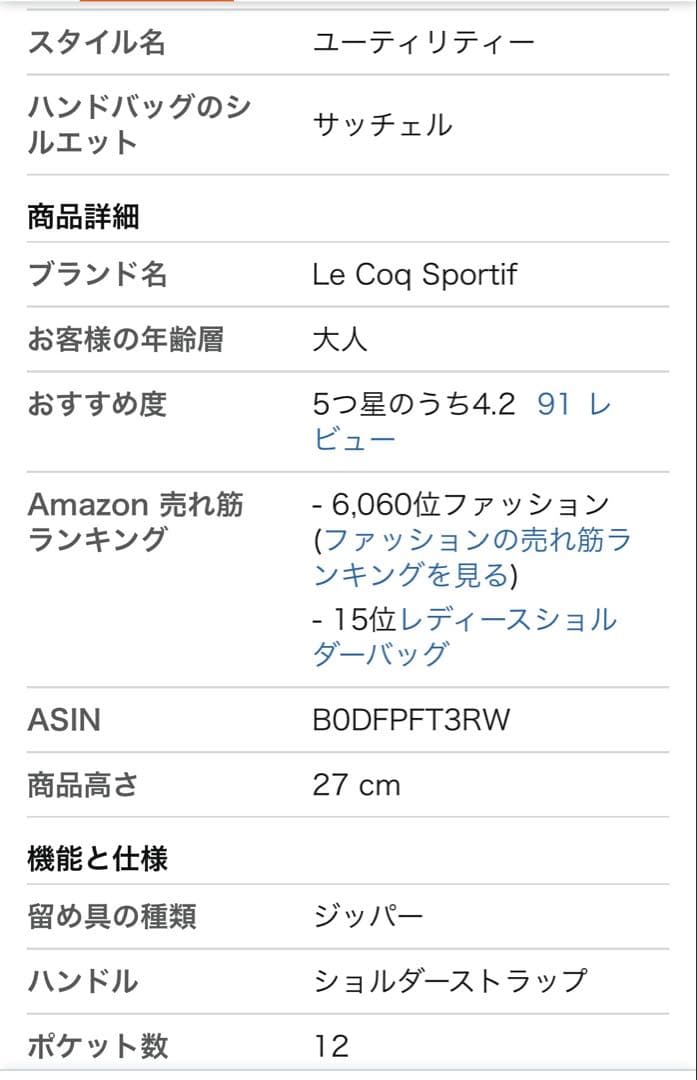Click the 機能と仕様 section heading
697x1080 pixels.
pos(97,858)
